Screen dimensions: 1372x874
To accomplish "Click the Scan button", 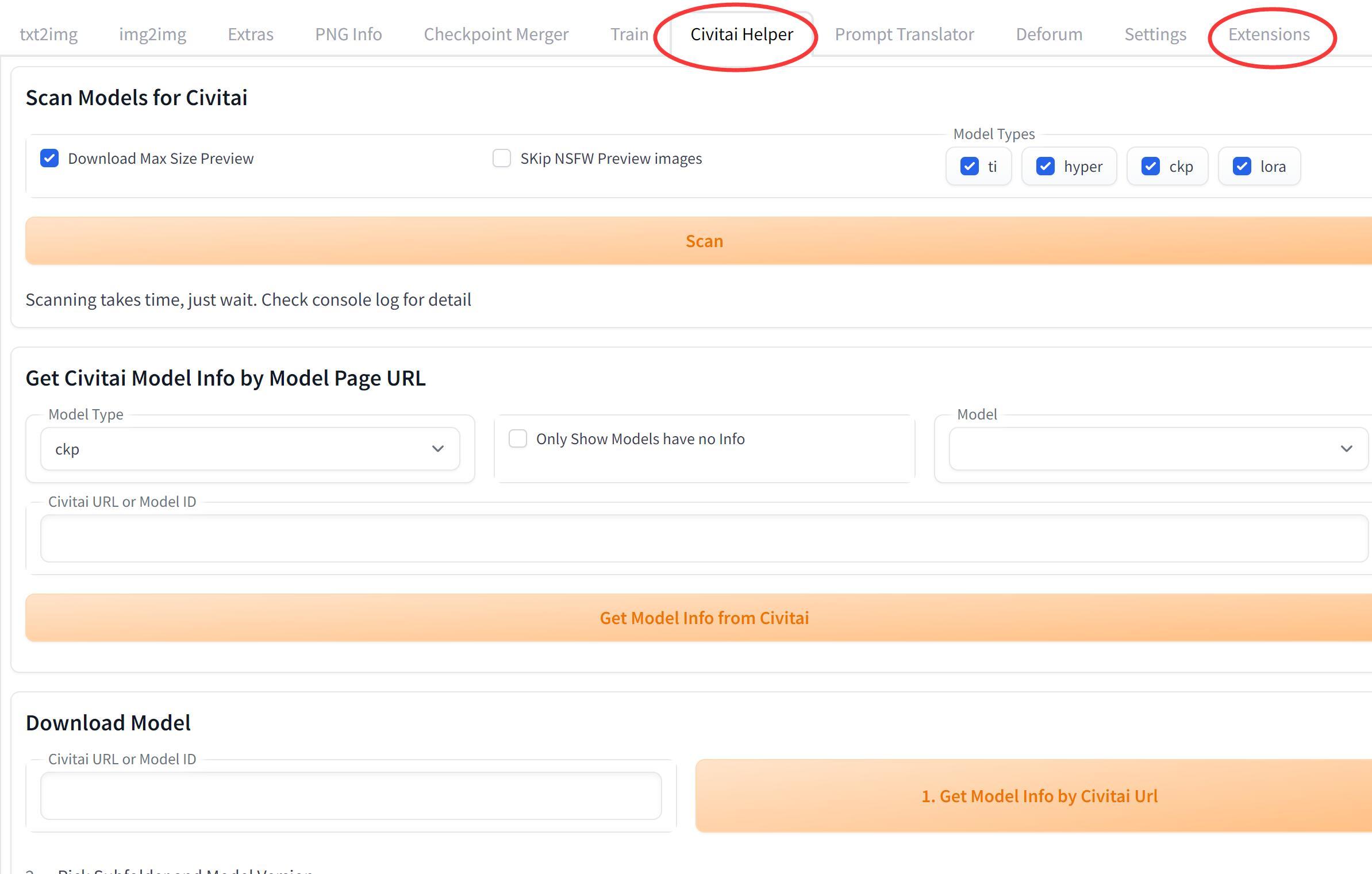I will click(698, 241).
